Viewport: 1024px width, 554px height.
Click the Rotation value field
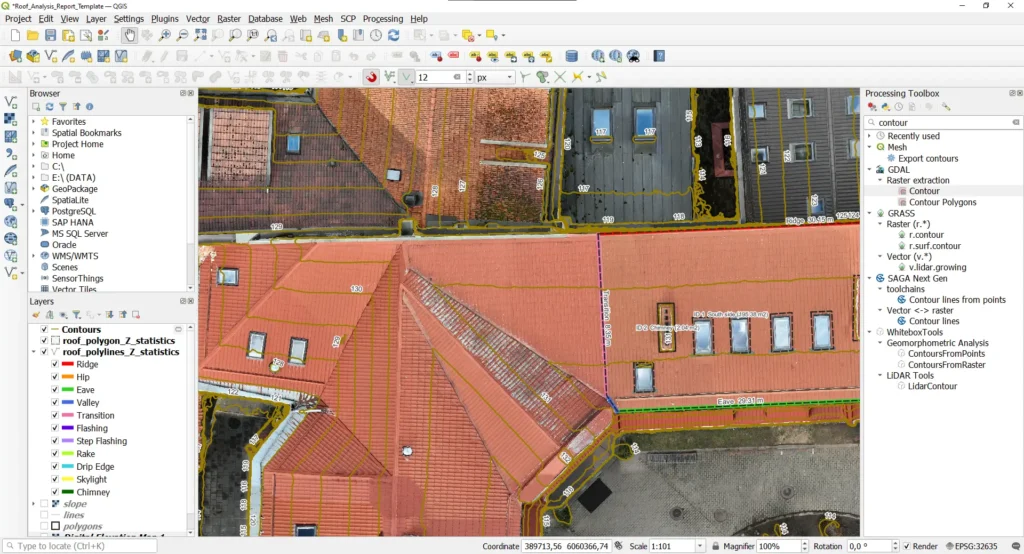(x=869, y=546)
